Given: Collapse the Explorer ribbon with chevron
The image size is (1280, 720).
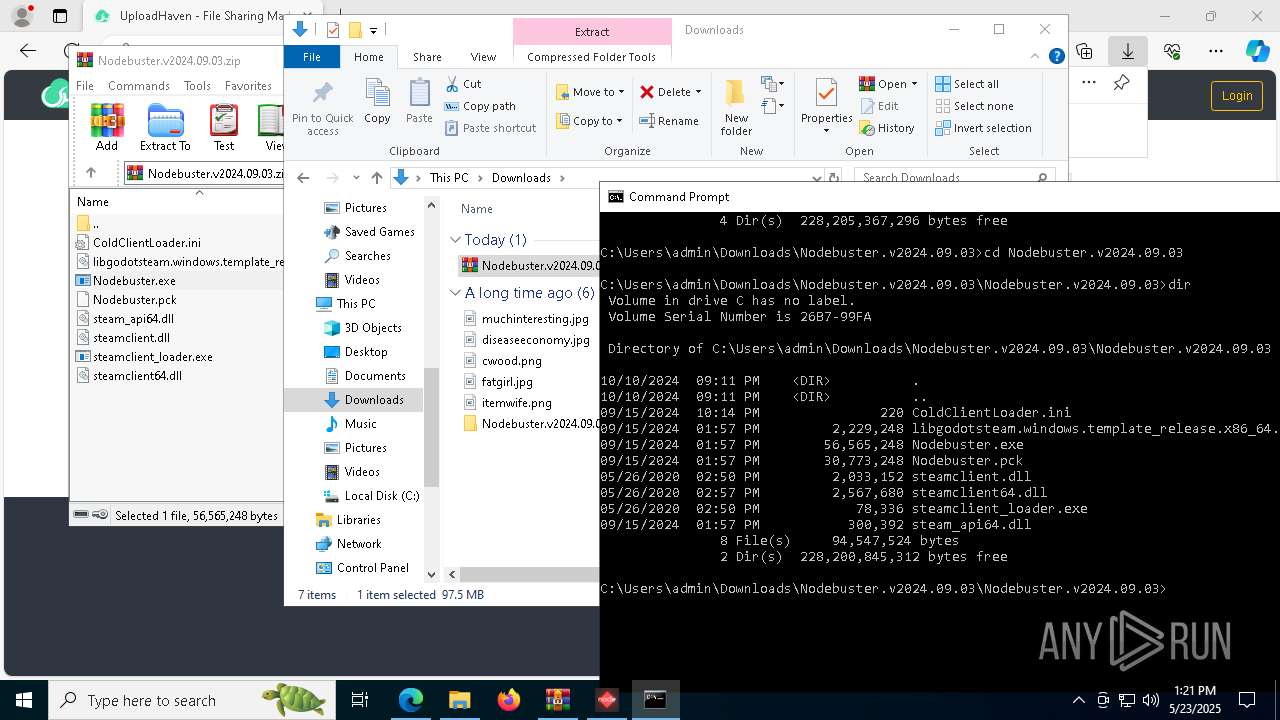Looking at the screenshot, I should (1037, 57).
